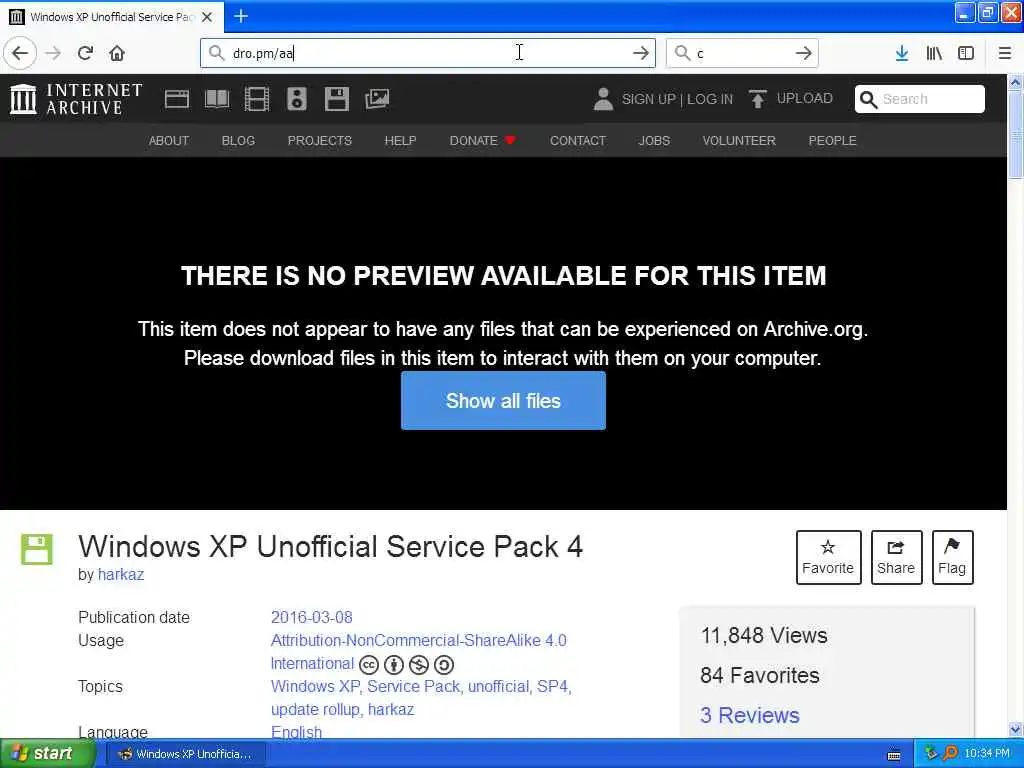Click the green software floppy item icon

[x=37, y=549]
